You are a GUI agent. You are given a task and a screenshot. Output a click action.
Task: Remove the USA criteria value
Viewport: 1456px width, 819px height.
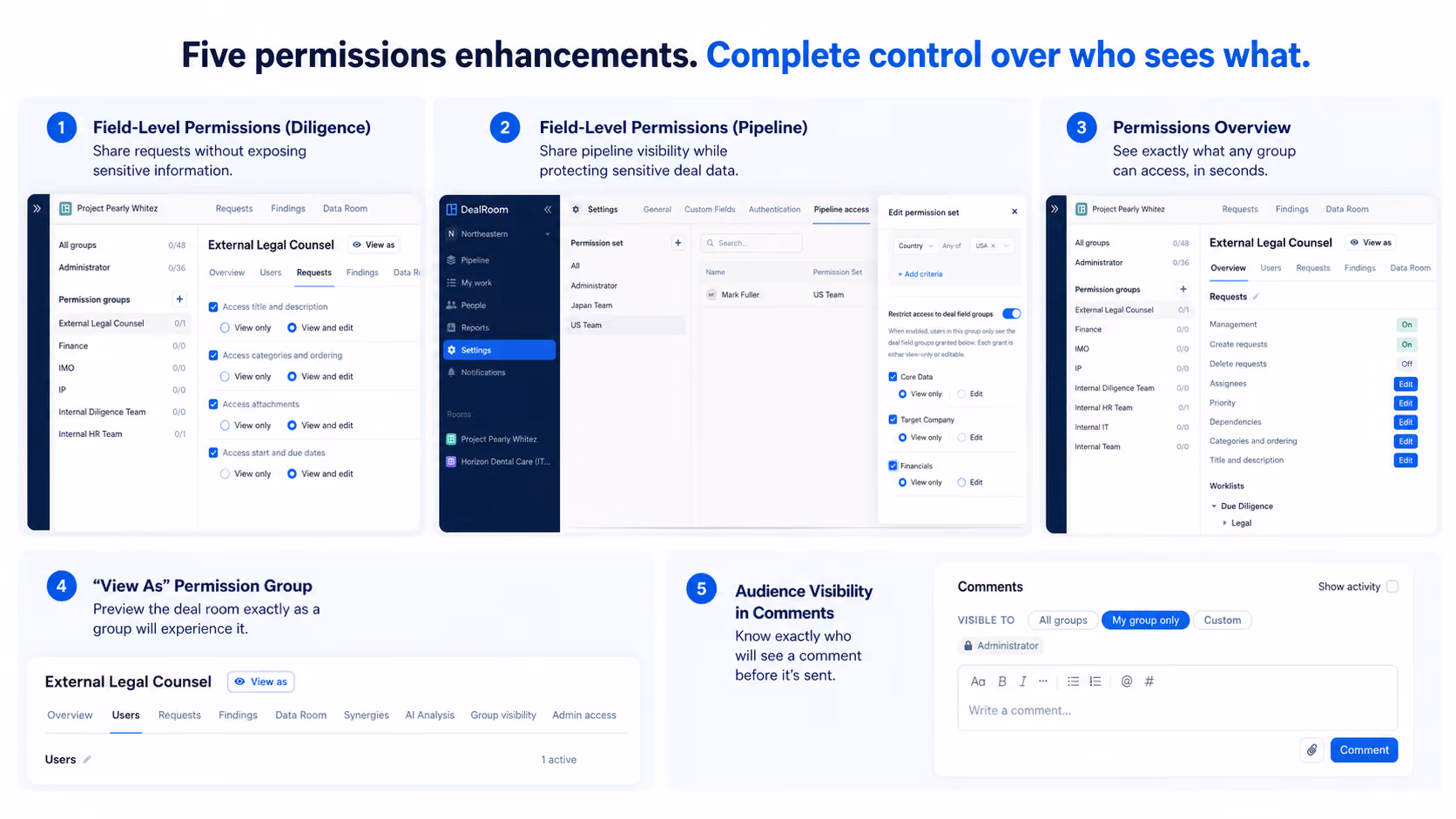[x=993, y=246]
